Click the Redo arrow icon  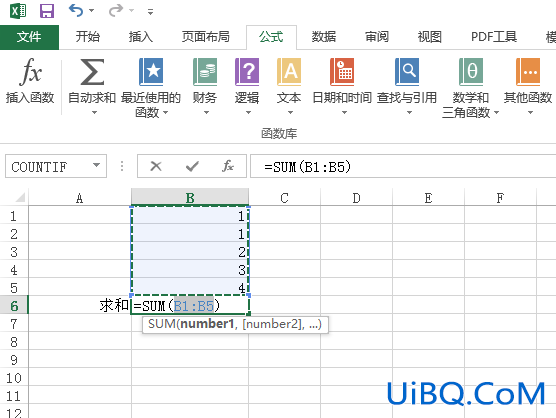click(116, 11)
